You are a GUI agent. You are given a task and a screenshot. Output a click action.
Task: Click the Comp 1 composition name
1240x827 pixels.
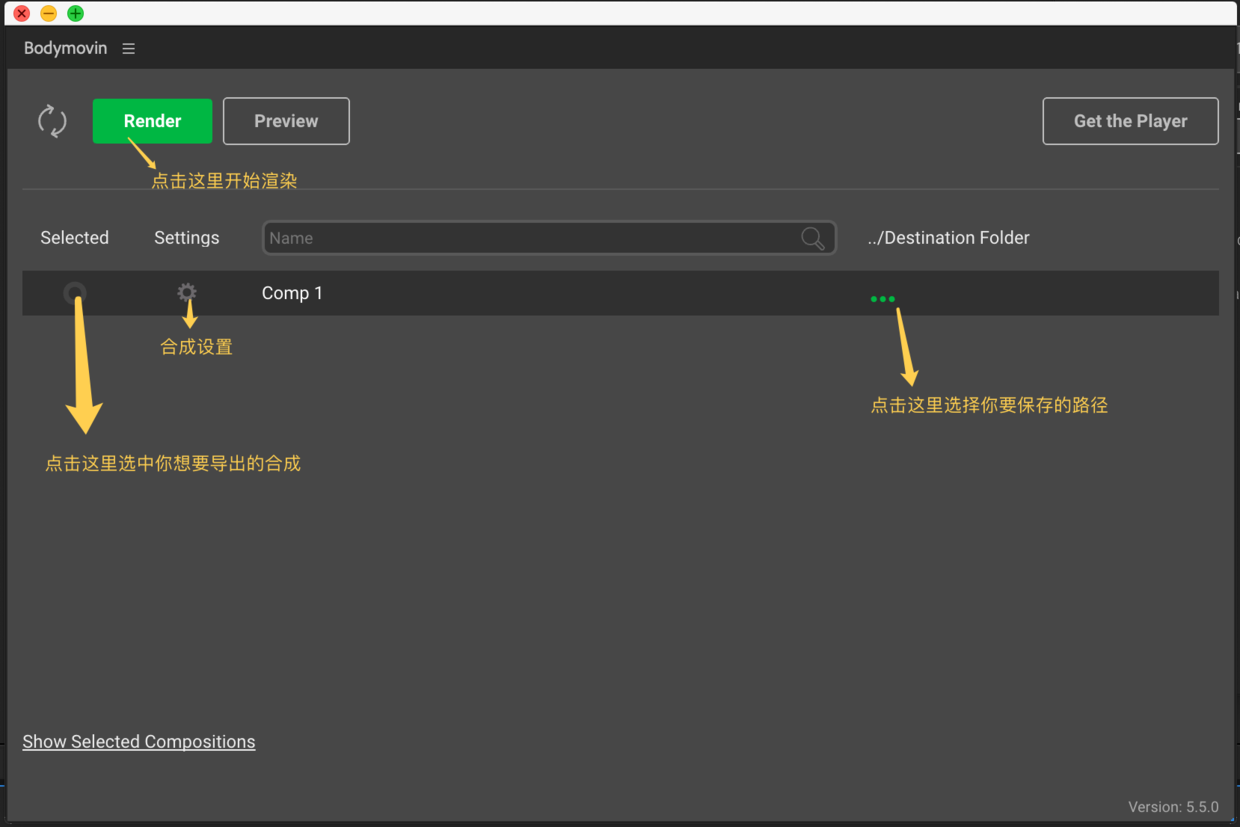(x=292, y=293)
